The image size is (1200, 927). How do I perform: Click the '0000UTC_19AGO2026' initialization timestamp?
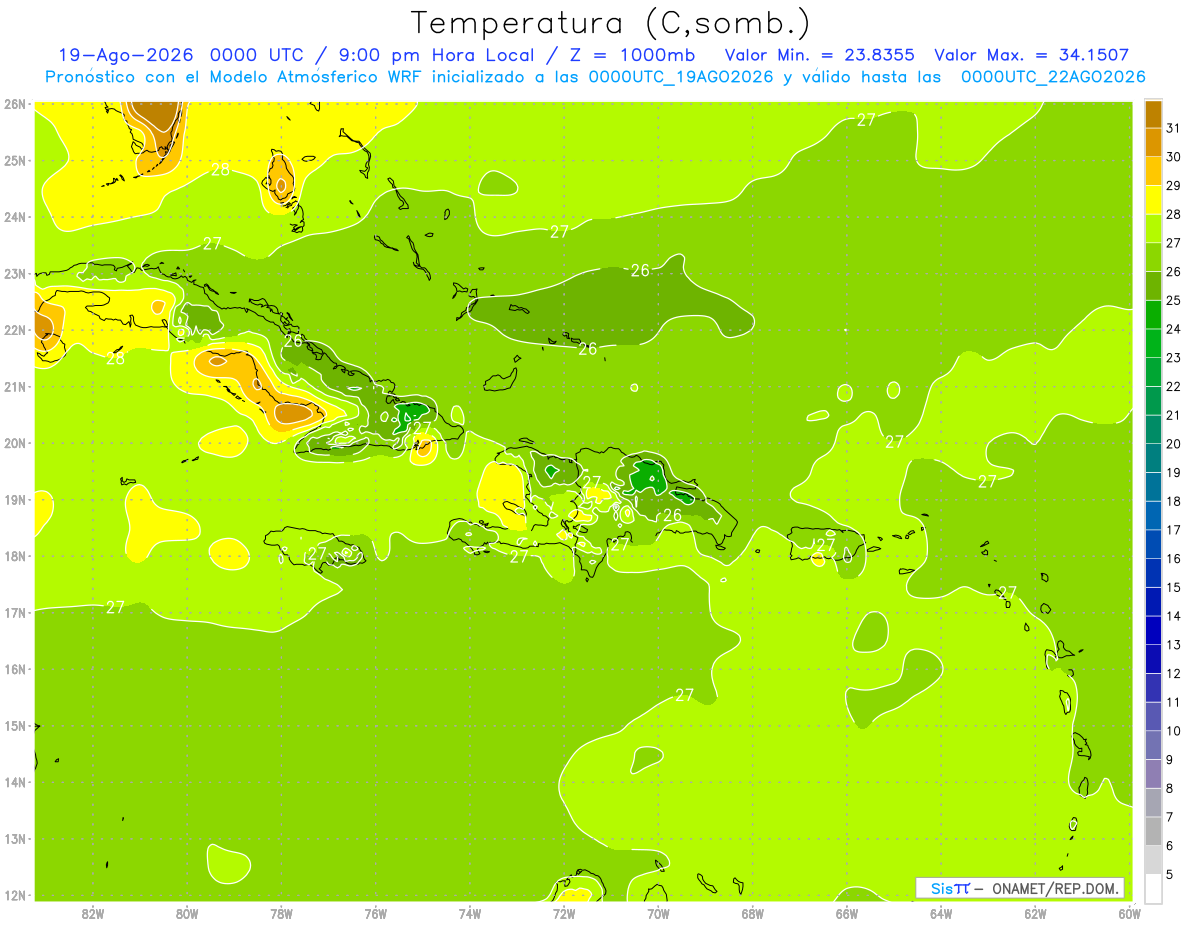point(681,77)
